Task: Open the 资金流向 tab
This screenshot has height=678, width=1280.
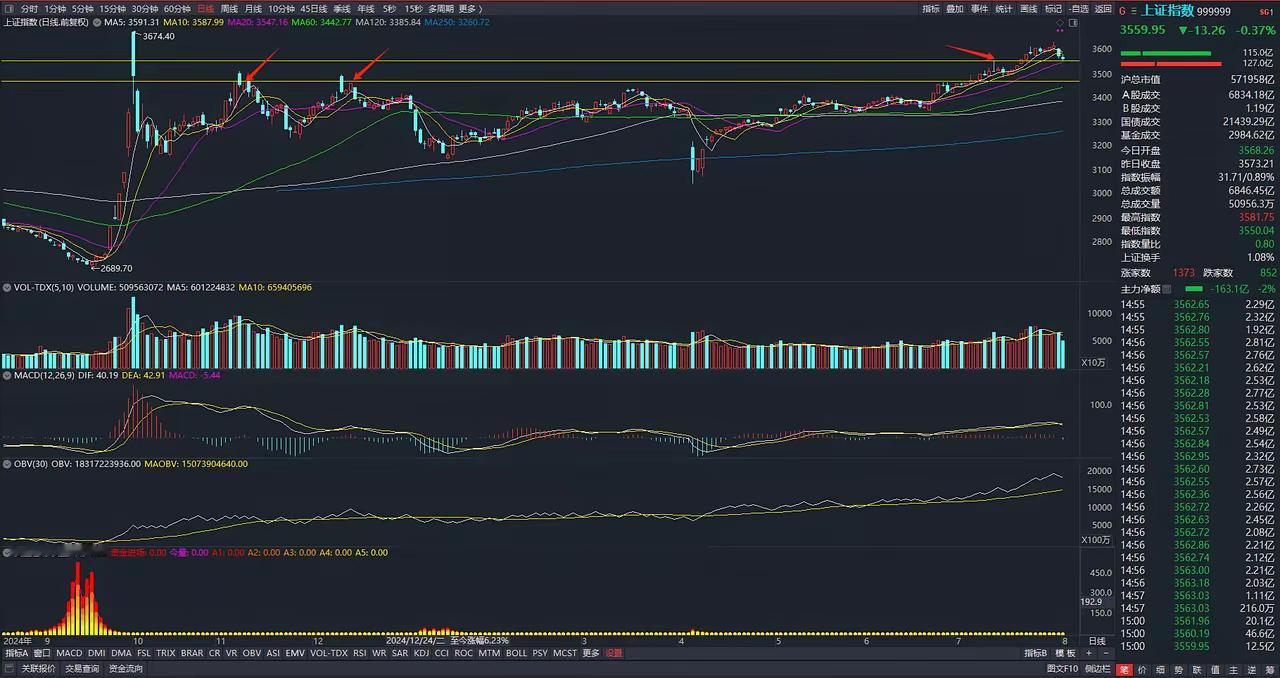Action: click(126, 669)
